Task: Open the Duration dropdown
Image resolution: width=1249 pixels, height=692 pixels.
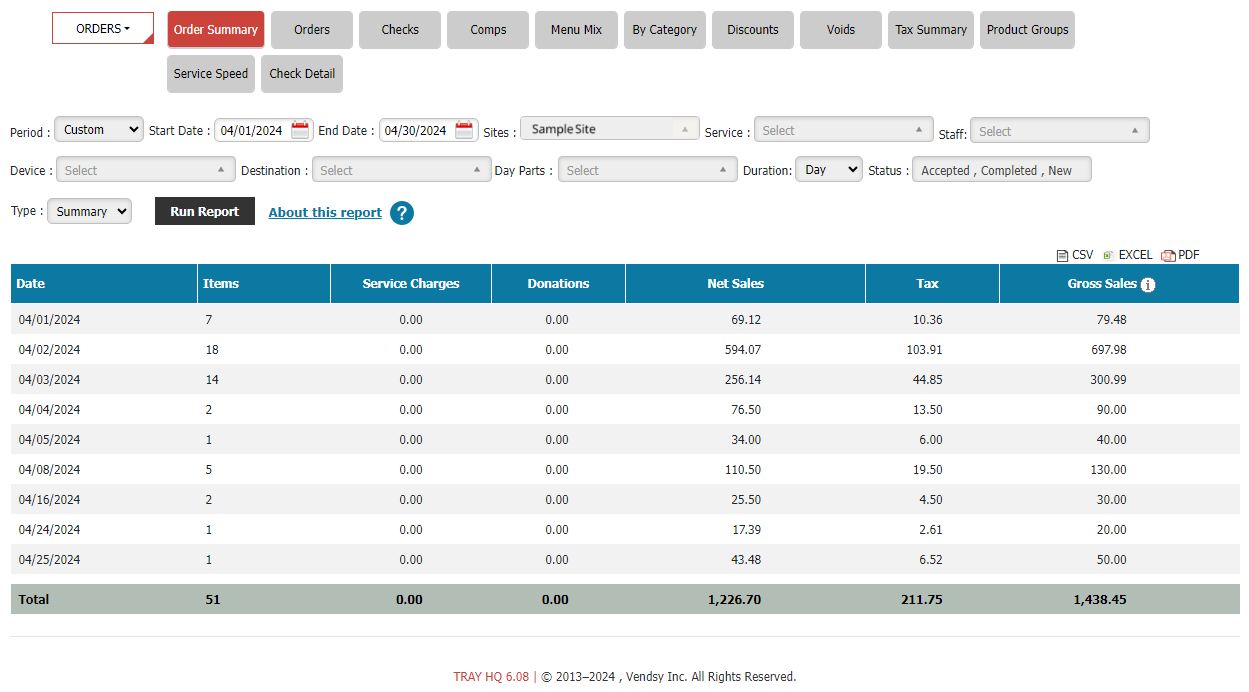Action: 829,169
